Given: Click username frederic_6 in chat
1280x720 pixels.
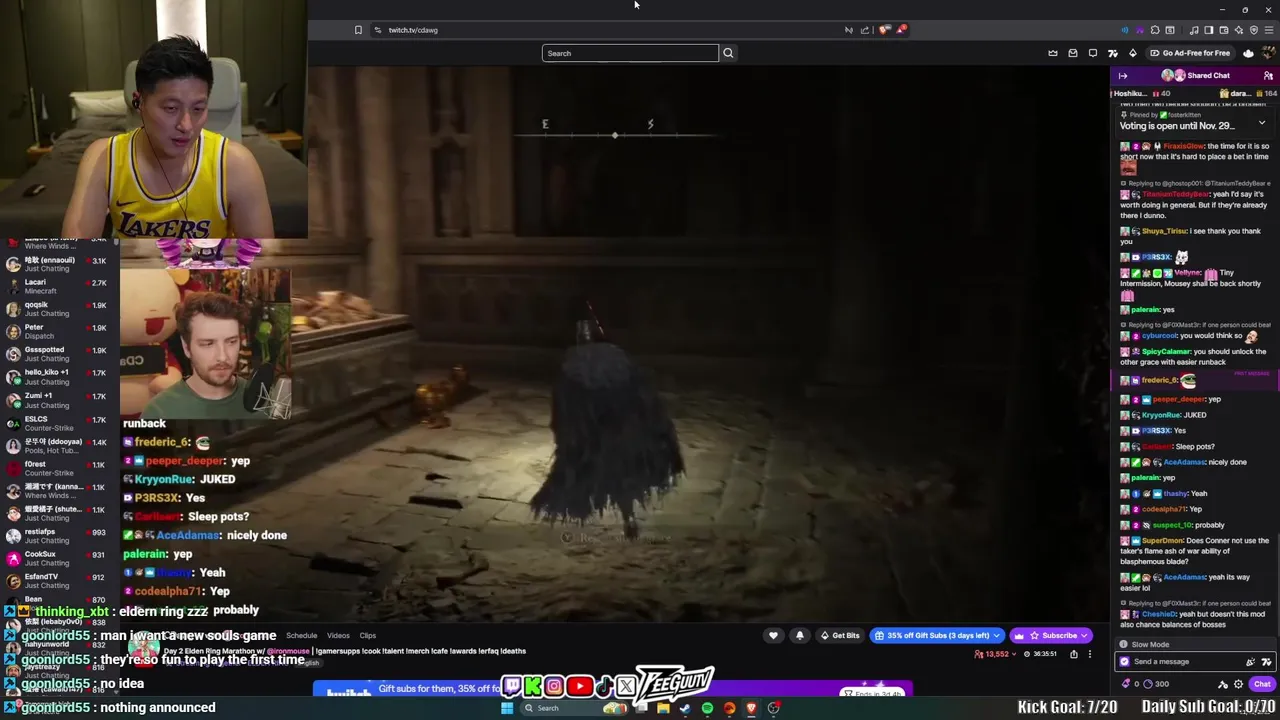Looking at the screenshot, I should pos(1159,380).
